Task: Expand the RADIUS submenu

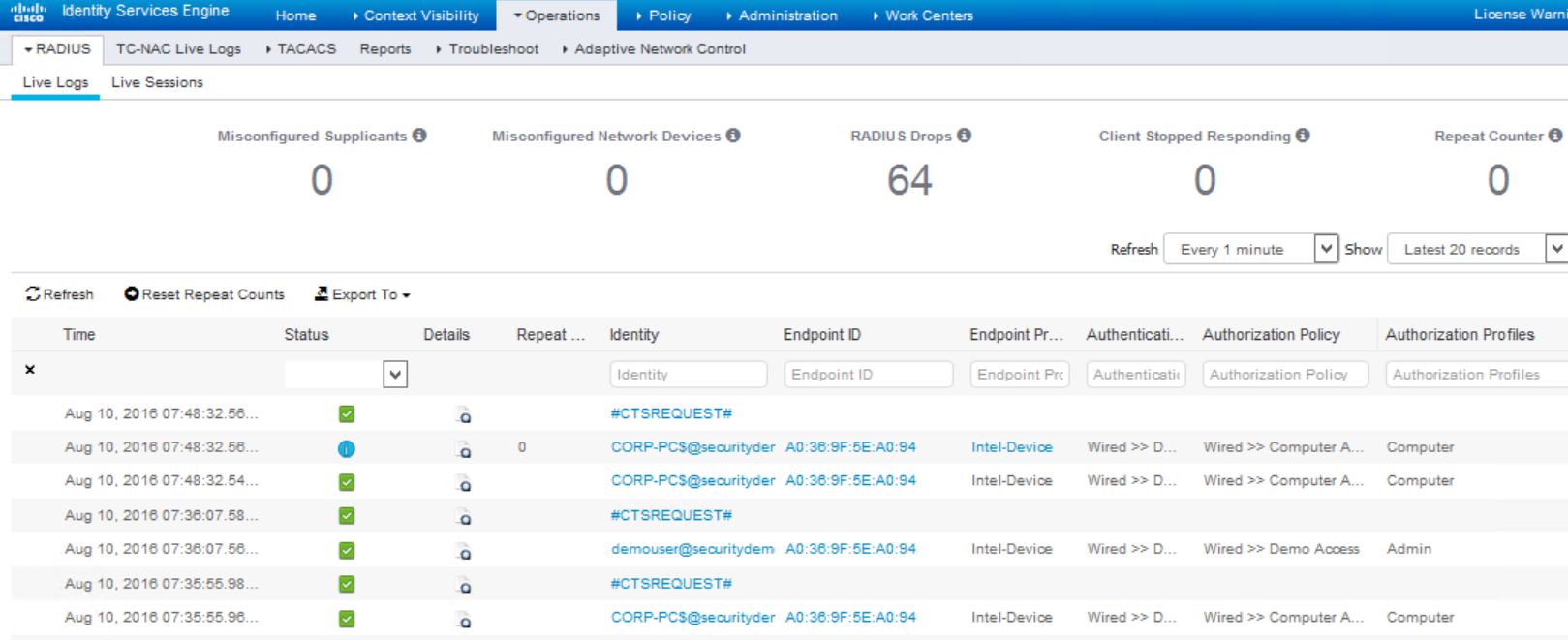Action: [57, 49]
